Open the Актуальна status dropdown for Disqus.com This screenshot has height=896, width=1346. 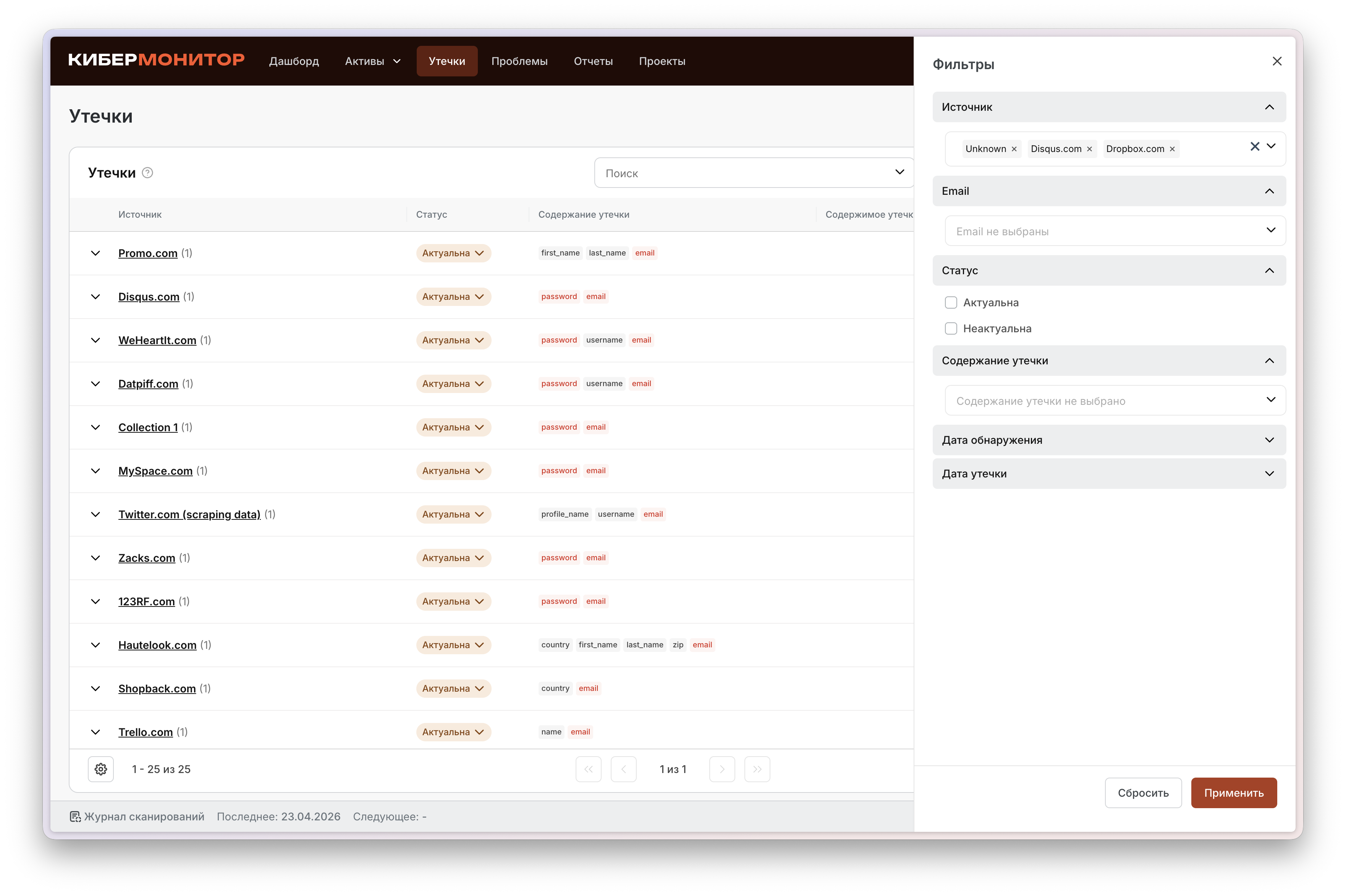click(x=453, y=297)
